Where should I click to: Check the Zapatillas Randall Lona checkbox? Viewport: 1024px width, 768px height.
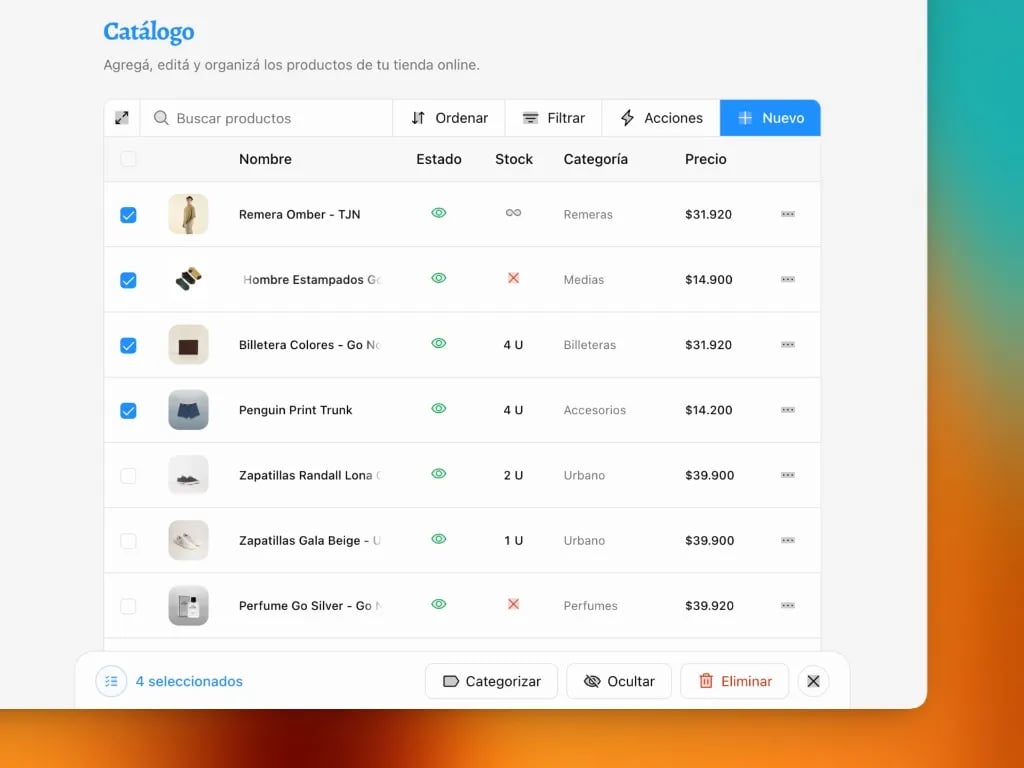[x=128, y=475]
